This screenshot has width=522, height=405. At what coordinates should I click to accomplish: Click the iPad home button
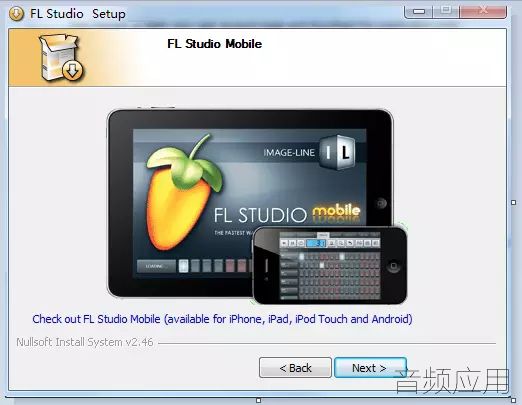click(x=381, y=203)
